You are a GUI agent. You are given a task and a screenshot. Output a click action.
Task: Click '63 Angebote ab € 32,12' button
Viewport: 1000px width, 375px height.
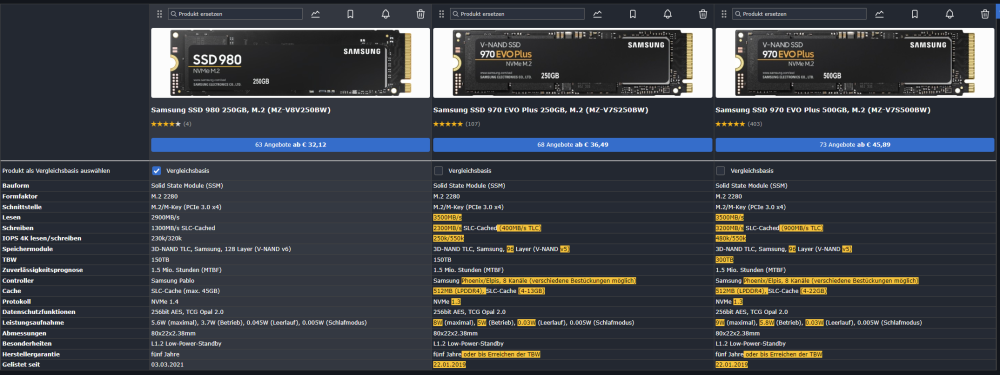coord(290,145)
